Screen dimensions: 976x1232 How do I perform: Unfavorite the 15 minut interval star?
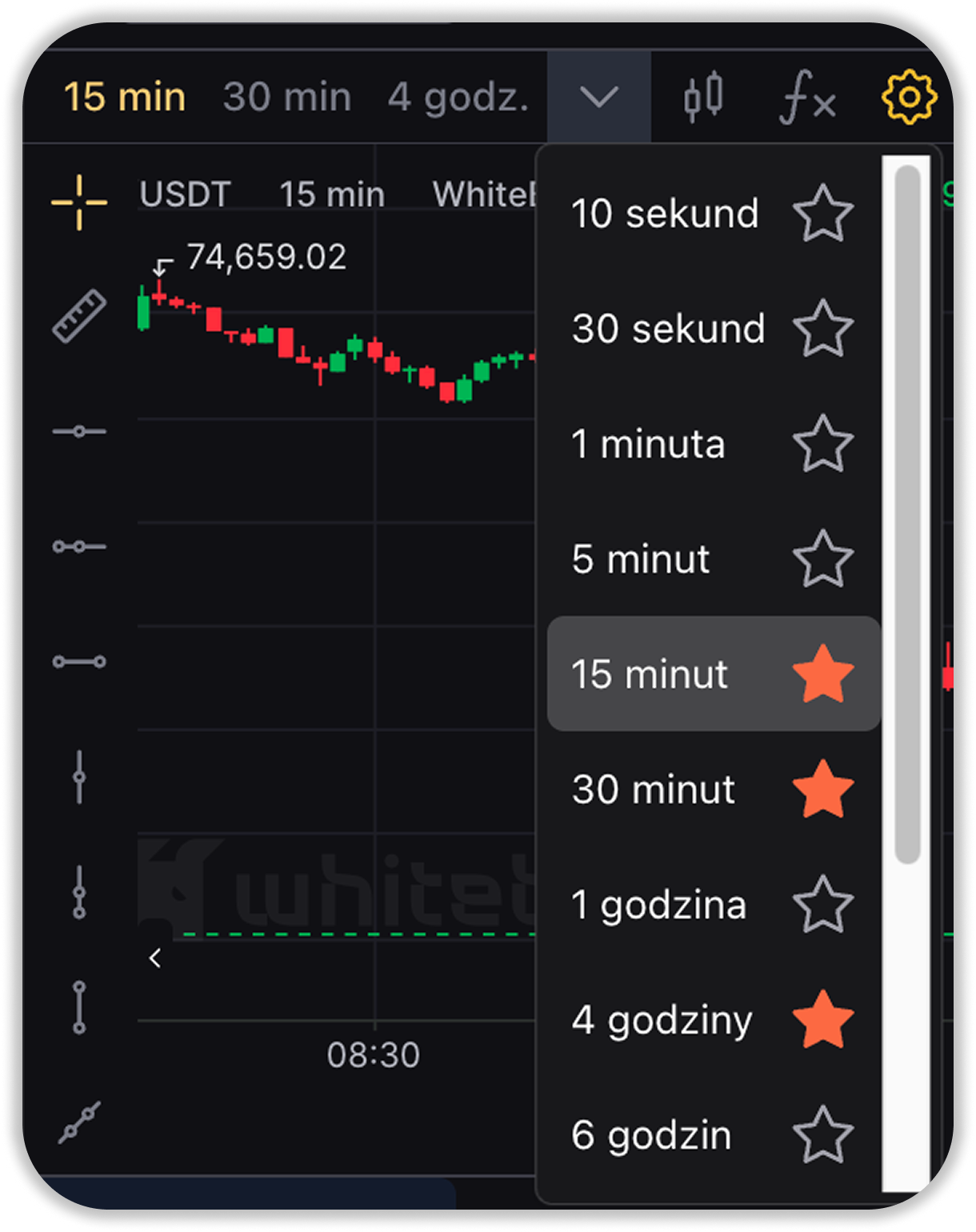point(822,674)
